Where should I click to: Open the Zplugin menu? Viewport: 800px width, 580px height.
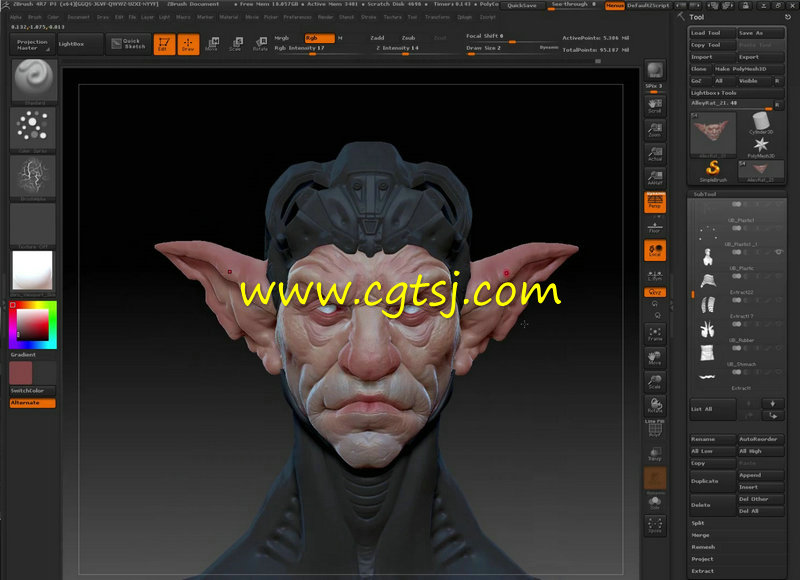[464, 17]
